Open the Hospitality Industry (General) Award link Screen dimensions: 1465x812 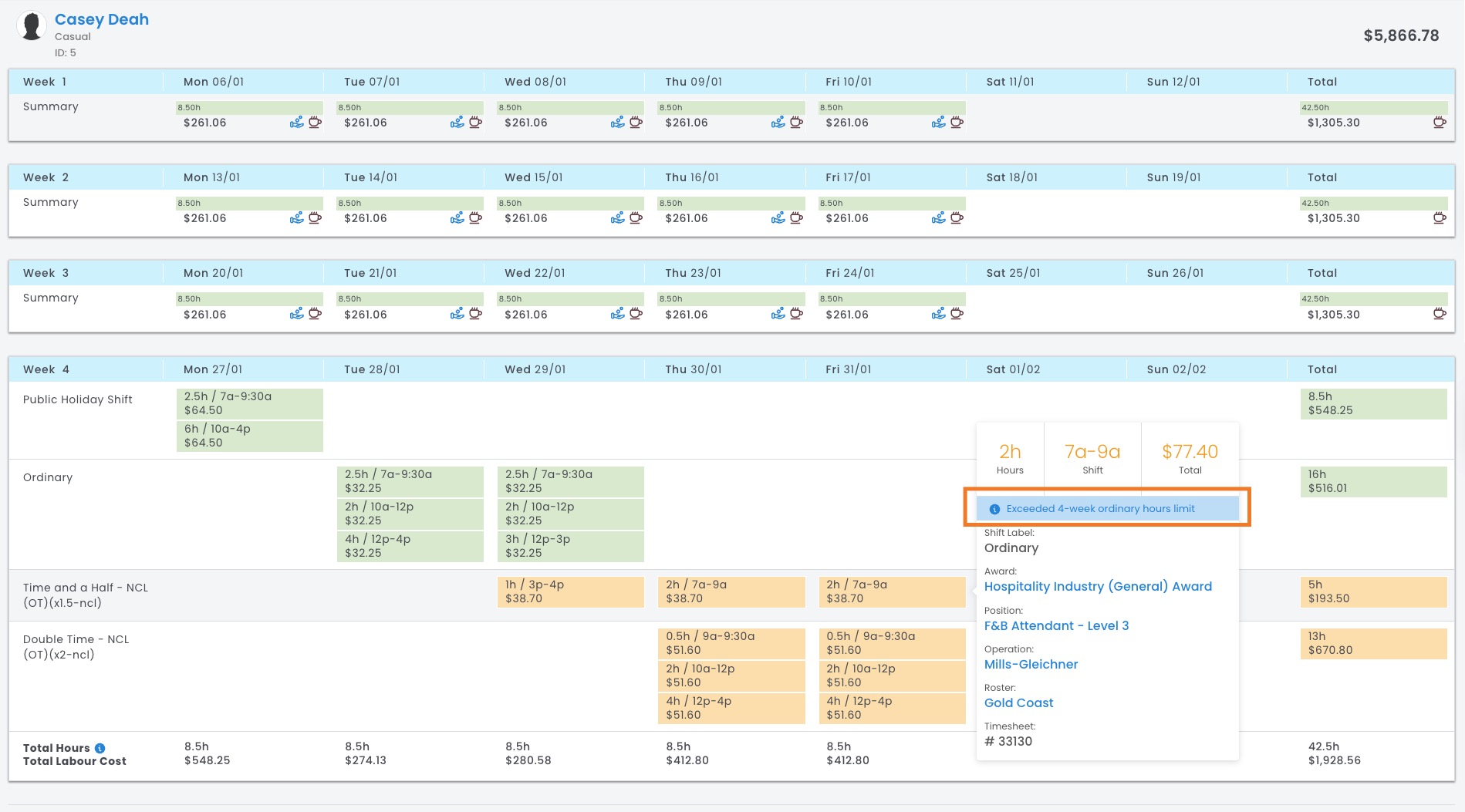pos(1098,587)
